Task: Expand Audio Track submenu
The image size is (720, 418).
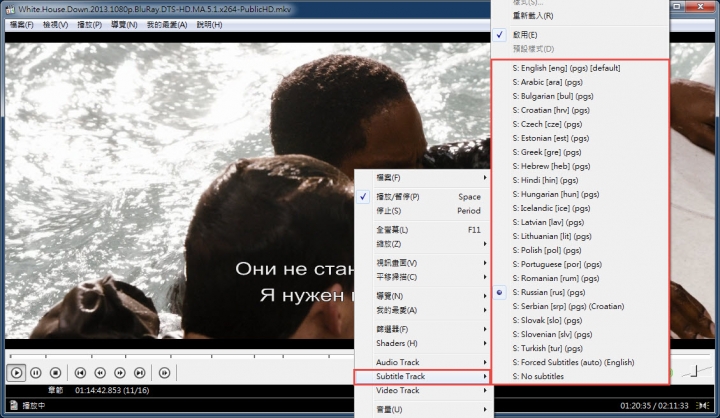Action: pos(423,362)
